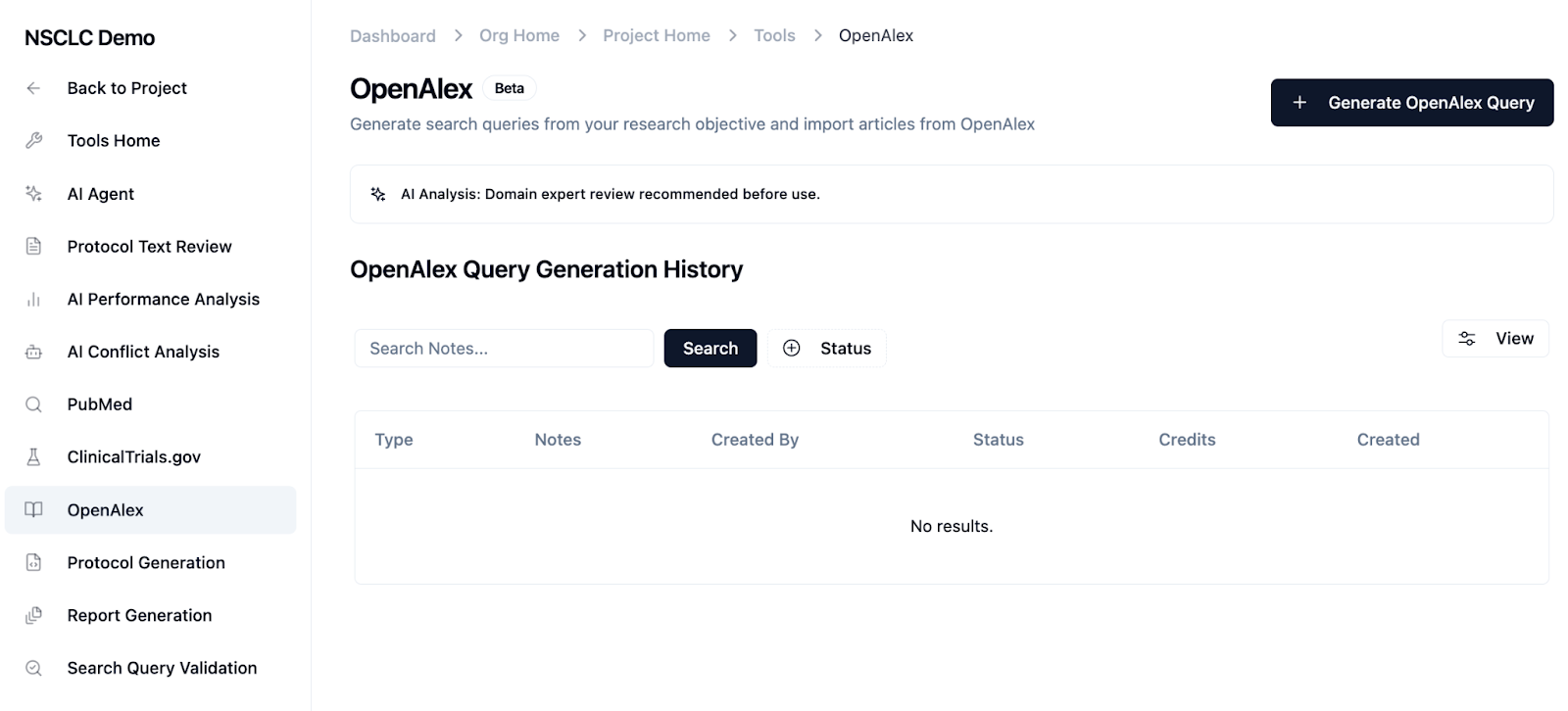Open the Status filter dropdown

[x=826, y=349]
